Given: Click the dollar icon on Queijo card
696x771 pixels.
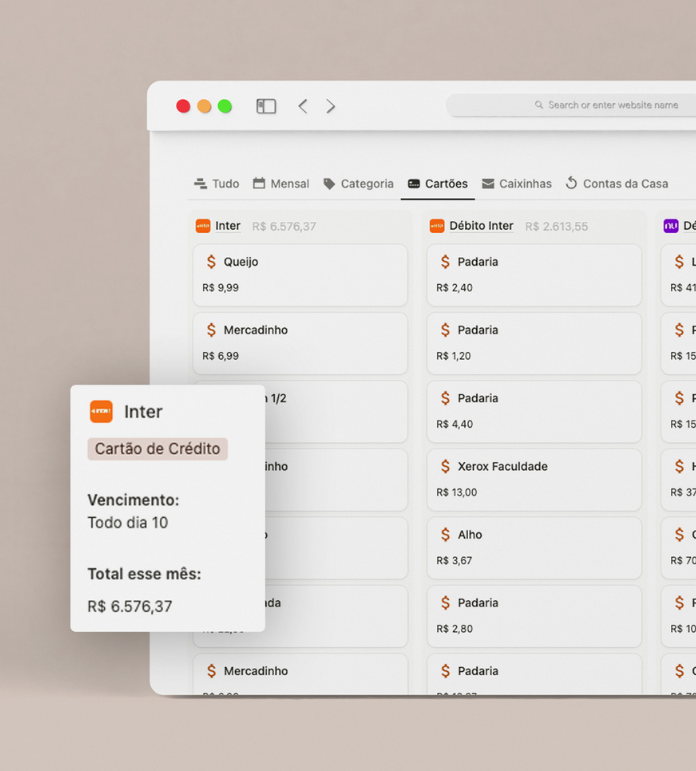Looking at the screenshot, I should point(211,262).
